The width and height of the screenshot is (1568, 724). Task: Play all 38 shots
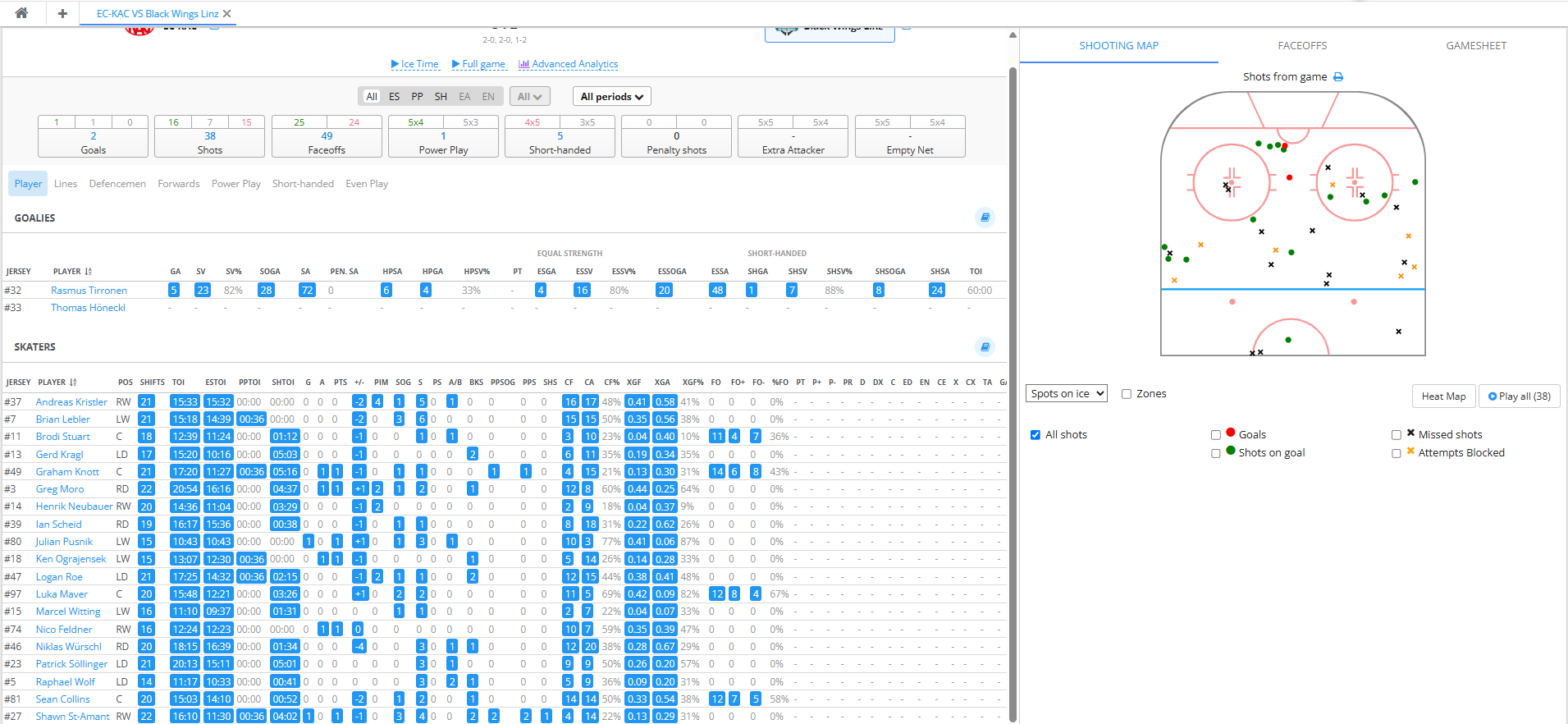tap(1519, 396)
